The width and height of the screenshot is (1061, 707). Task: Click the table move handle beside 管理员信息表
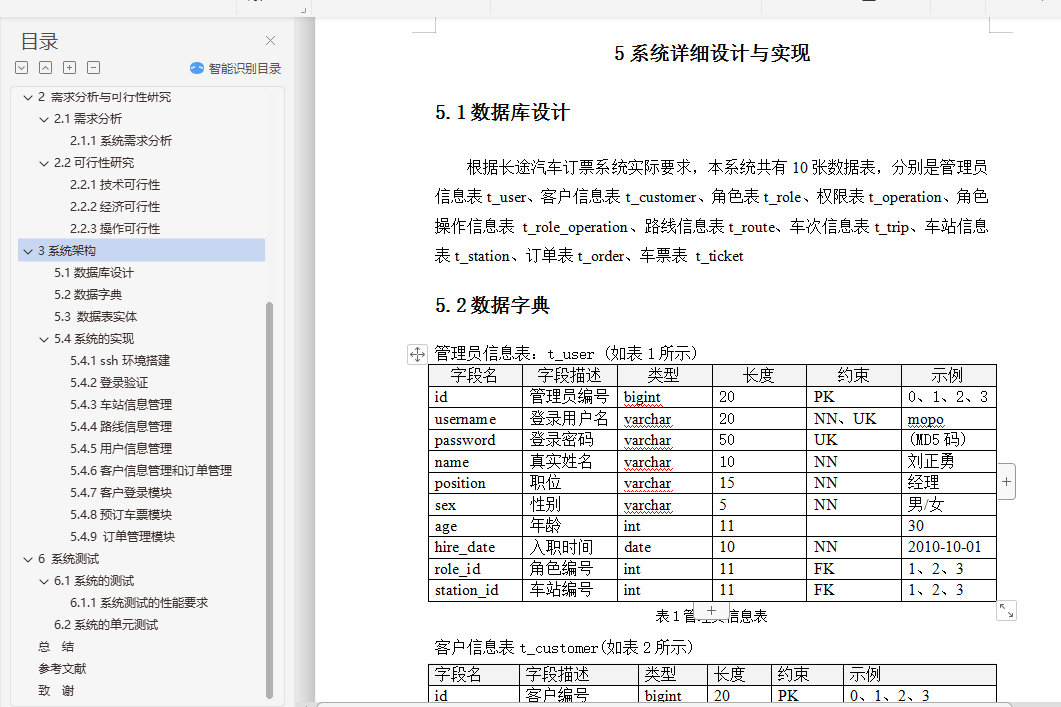click(x=417, y=354)
